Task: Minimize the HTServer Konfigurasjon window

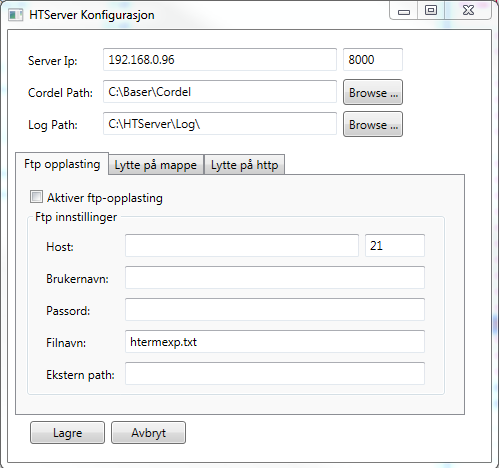Action: (x=404, y=11)
